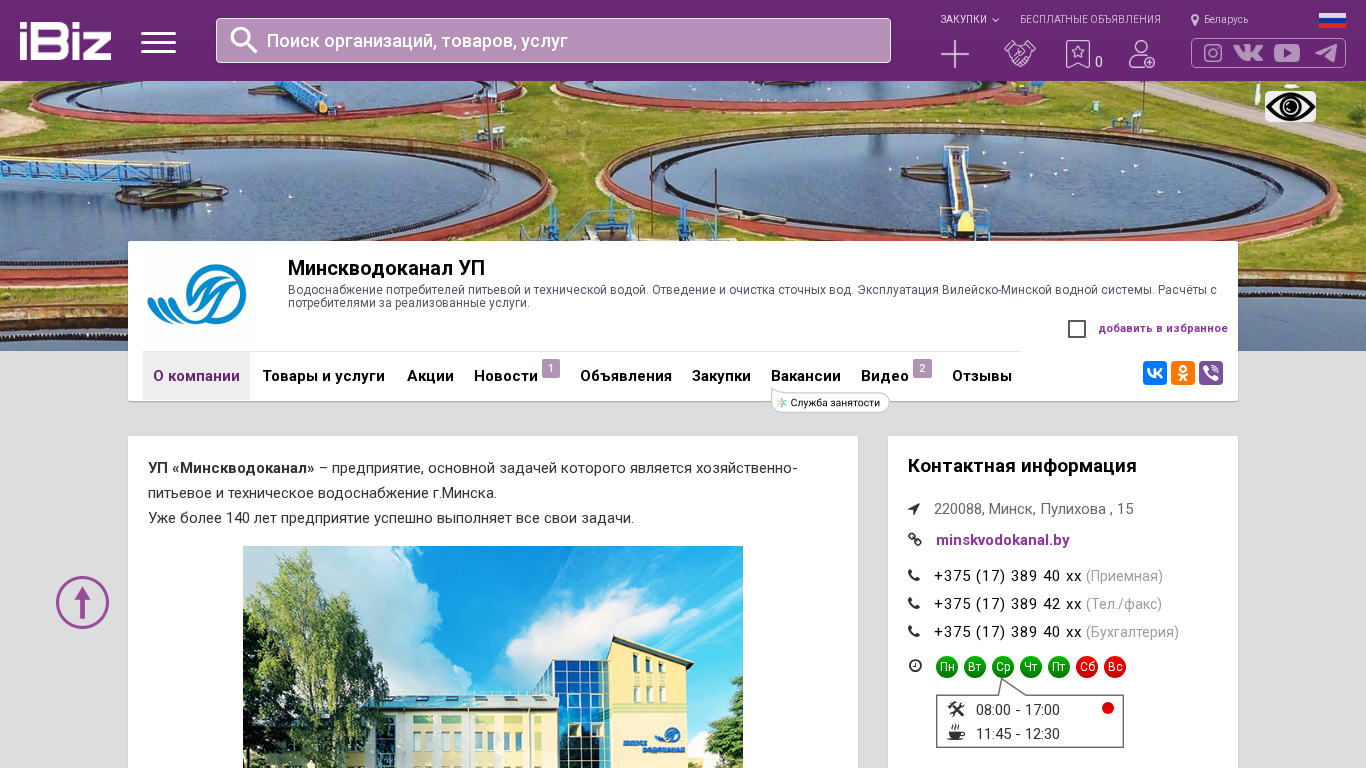Viewport: 1366px width, 768px height.
Task: Open the hamburger menu
Action: (158, 42)
